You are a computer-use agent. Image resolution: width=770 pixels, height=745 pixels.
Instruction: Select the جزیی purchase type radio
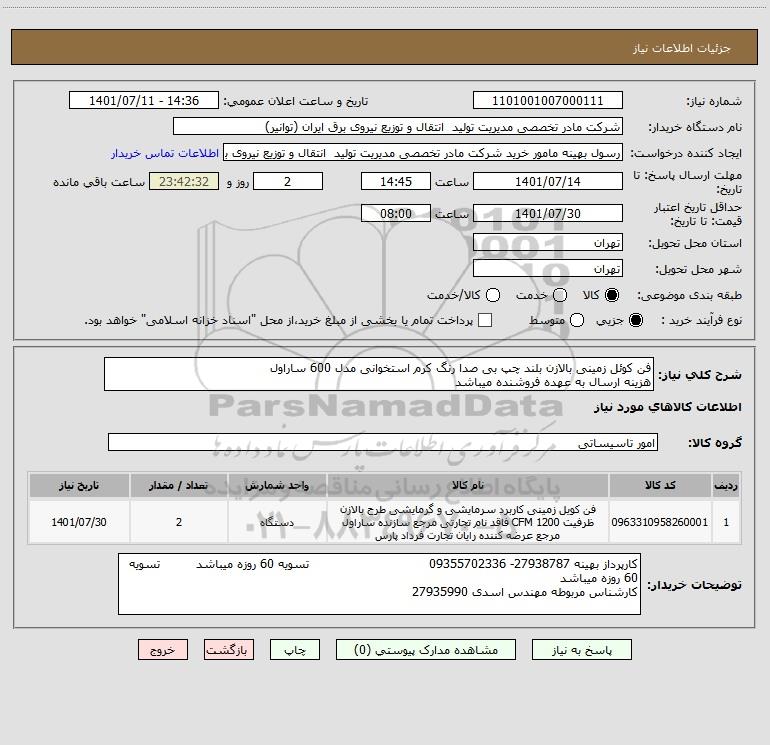(636, 320)
